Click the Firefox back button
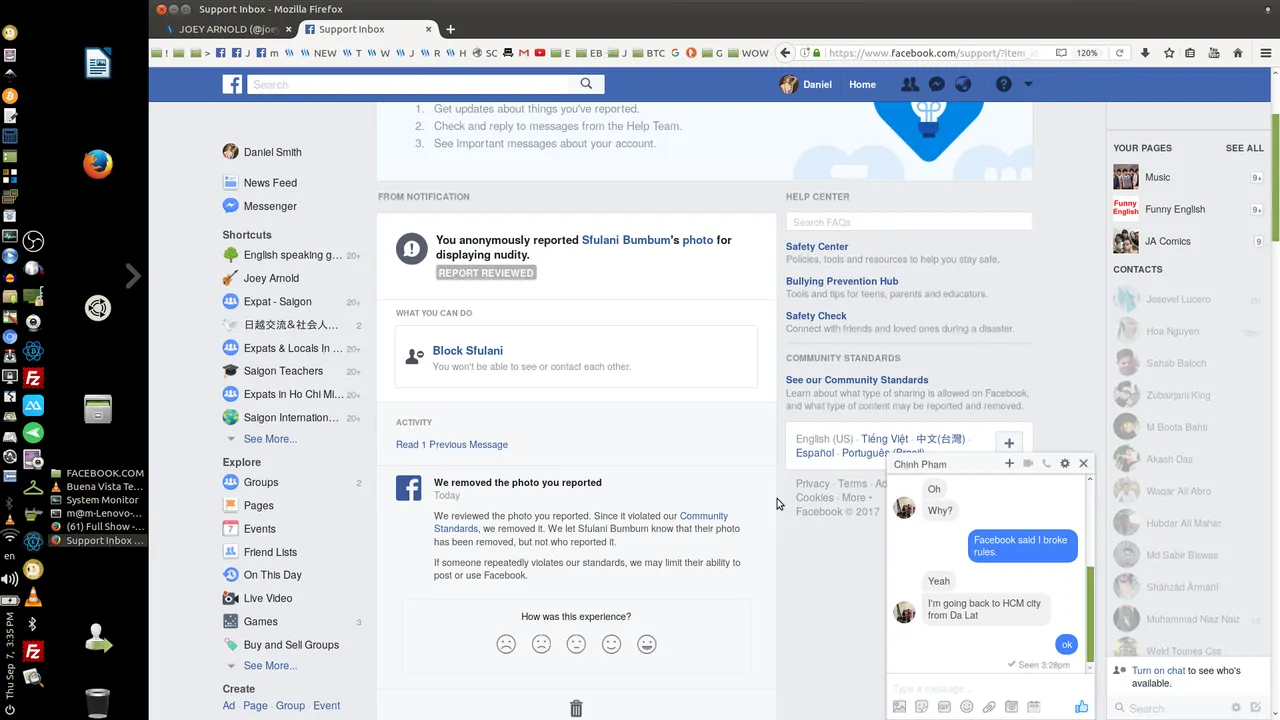 (786, 53)
